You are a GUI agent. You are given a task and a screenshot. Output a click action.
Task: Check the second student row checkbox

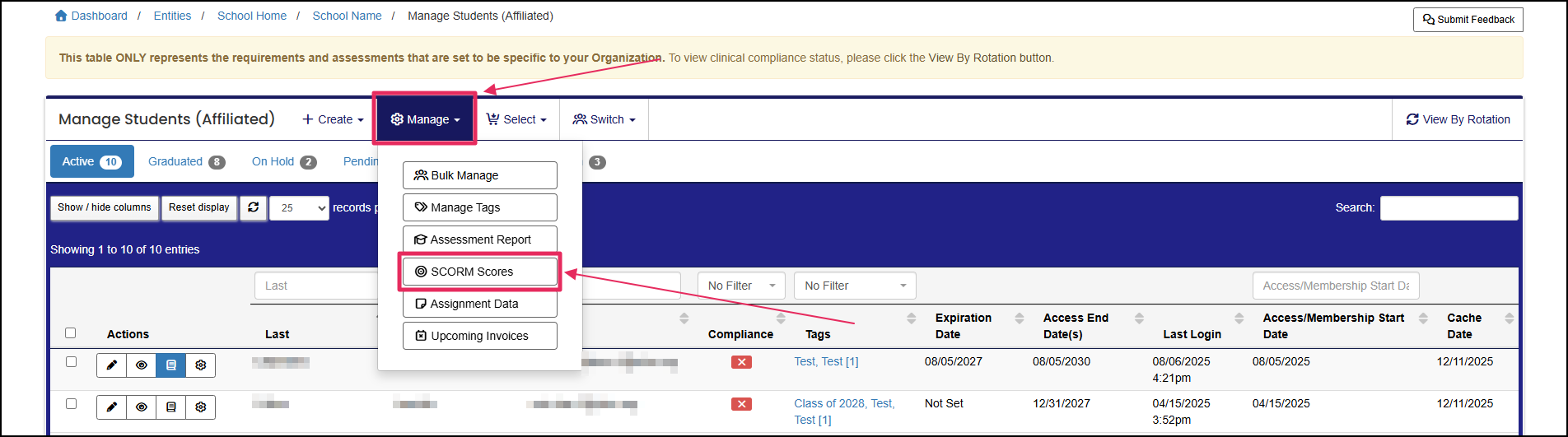click(x=71, y=404)
